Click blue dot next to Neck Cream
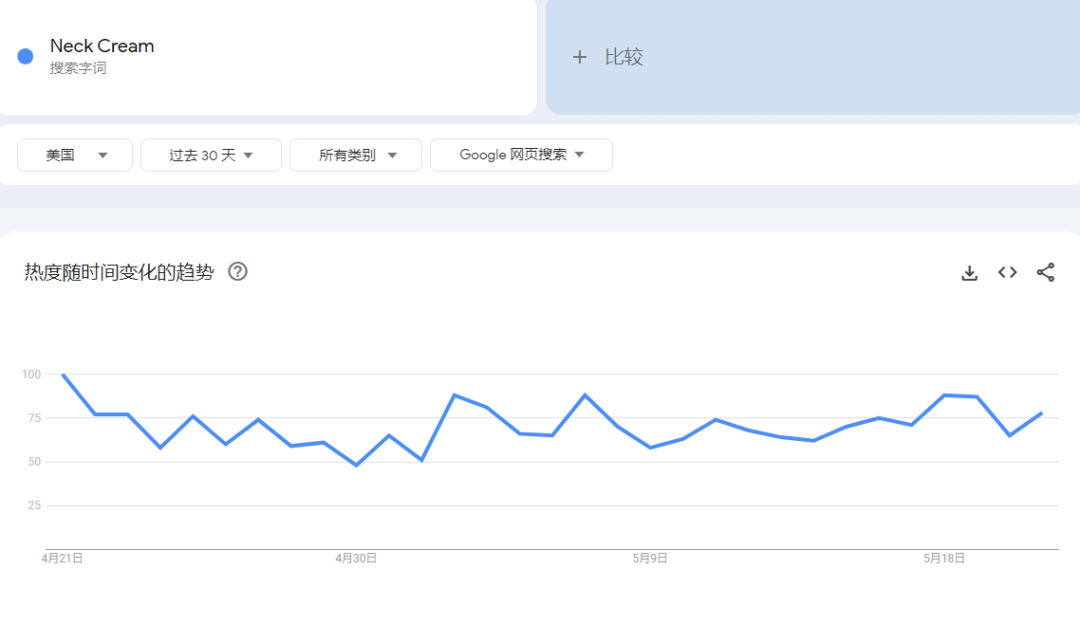1080x624 pixels. 26,56
